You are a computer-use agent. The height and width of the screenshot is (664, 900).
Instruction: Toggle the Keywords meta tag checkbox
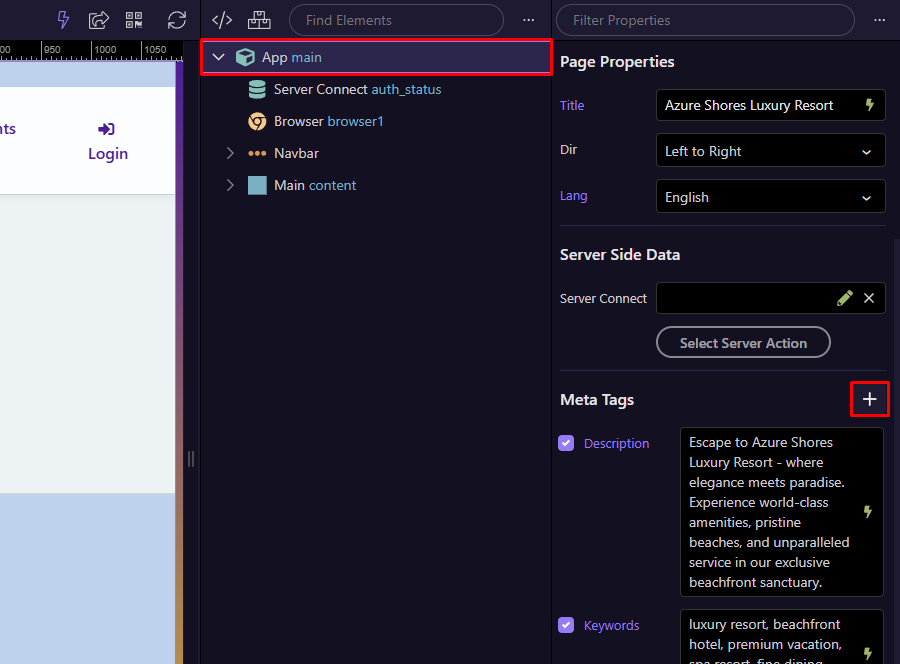(x=566, y=625)
